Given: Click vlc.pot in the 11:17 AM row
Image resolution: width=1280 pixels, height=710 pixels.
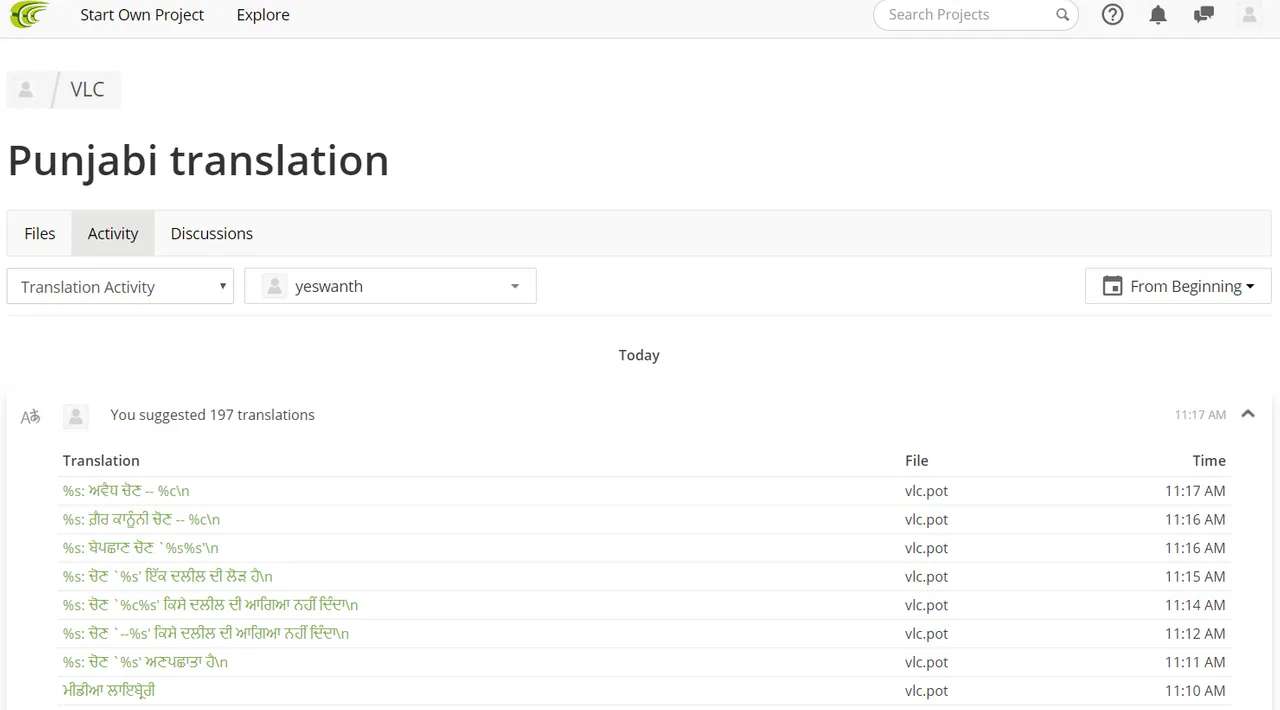Looking at the screenshot, I should [926, 491].
